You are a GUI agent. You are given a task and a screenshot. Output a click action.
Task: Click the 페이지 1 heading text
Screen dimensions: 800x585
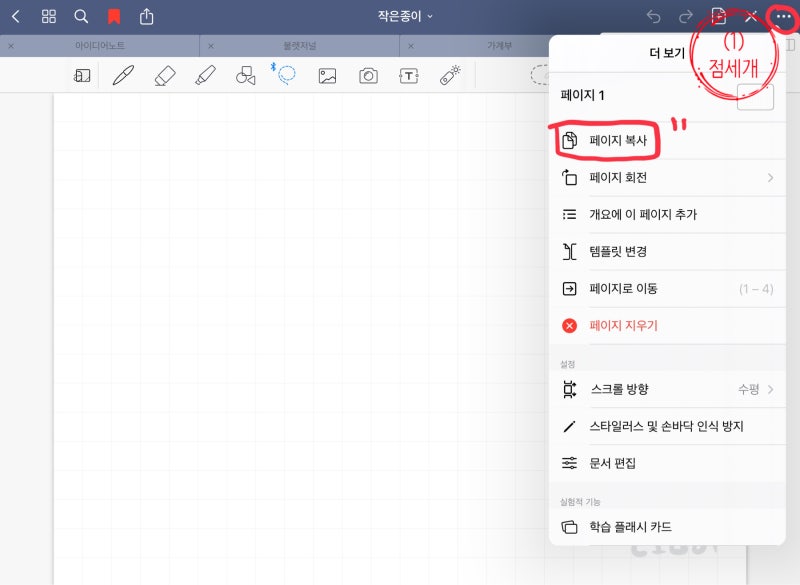point(582,95)
